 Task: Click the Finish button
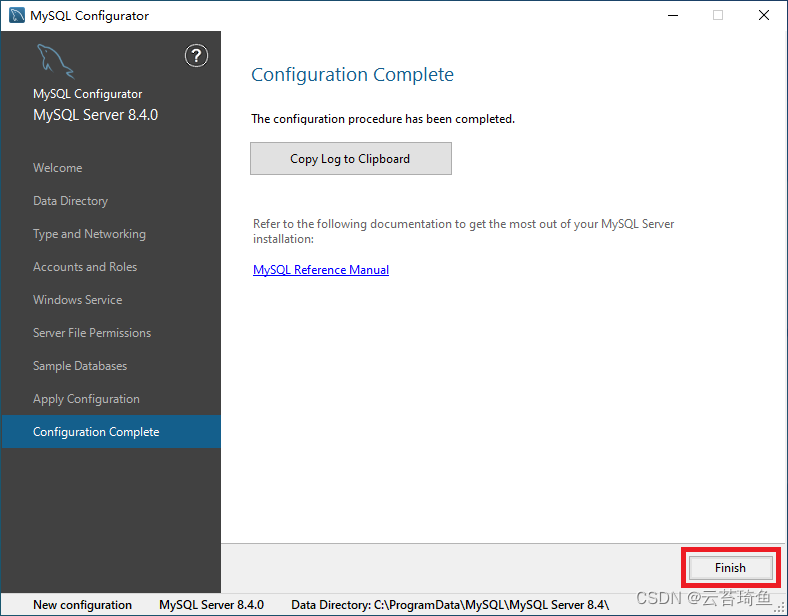tap(730, 568)
